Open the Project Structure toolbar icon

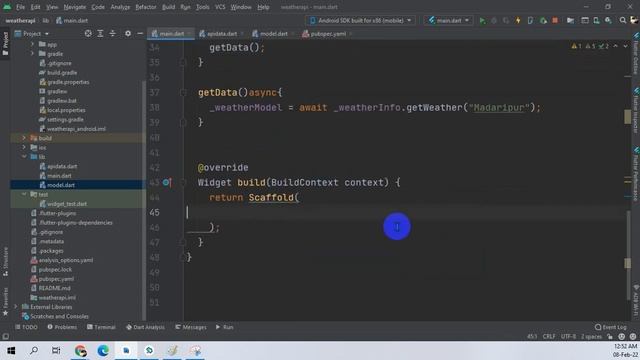point(570,20)
